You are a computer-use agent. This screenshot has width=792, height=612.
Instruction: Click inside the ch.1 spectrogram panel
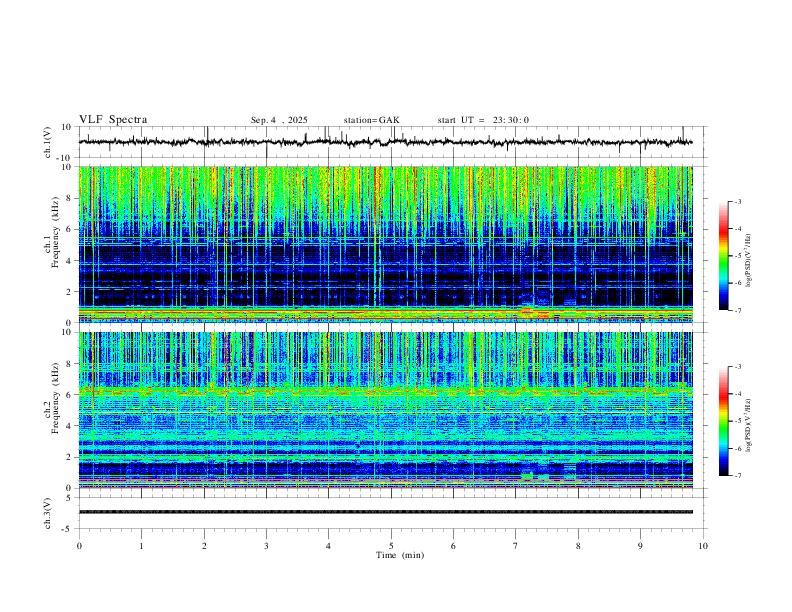pos(385,244)
